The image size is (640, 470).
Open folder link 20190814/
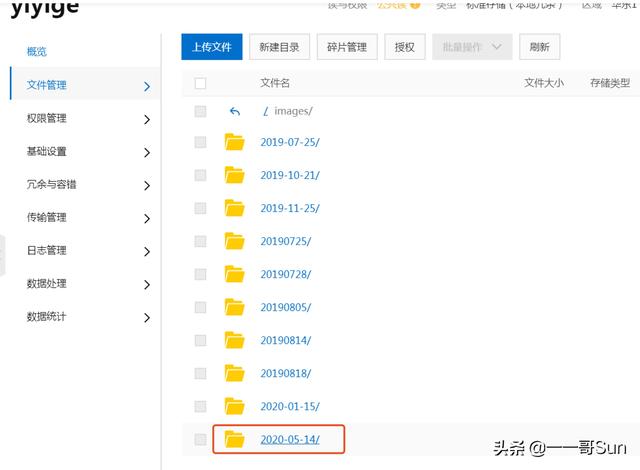coord(286,341)
